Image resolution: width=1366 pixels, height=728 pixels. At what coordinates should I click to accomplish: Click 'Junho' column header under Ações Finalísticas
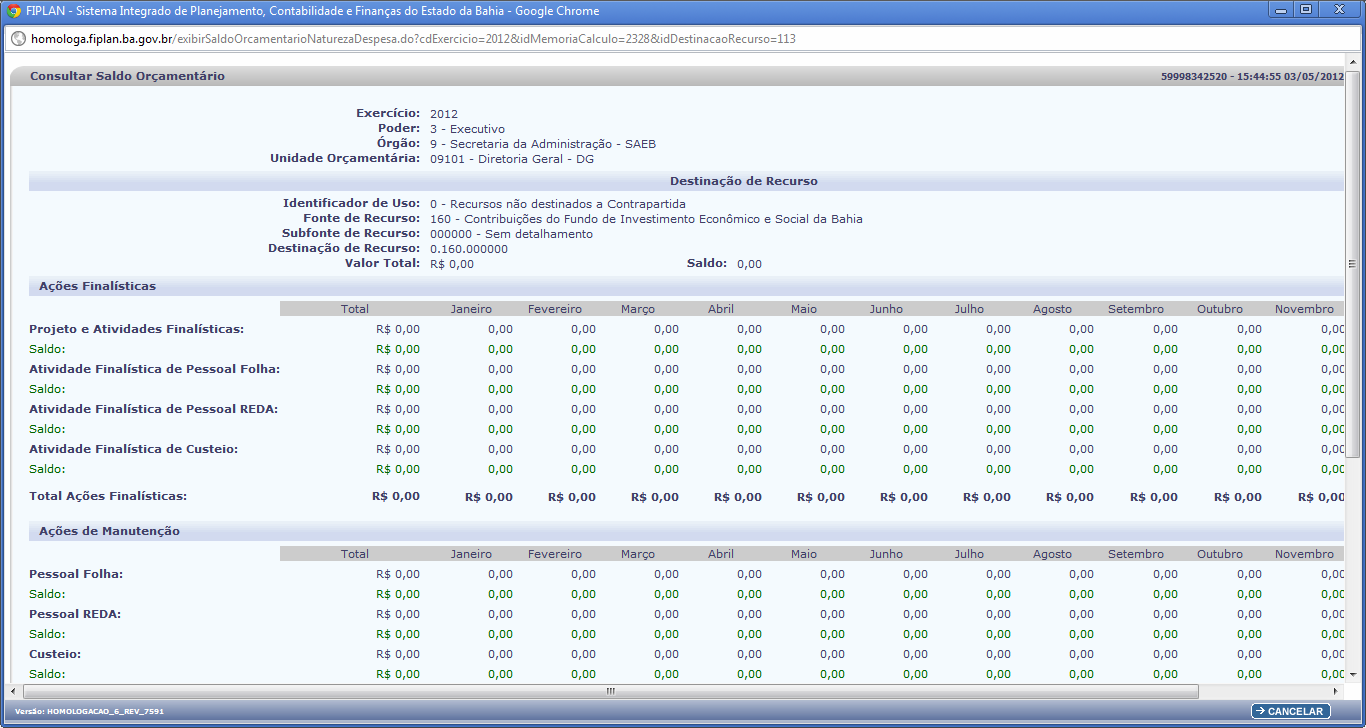click(886, 309)
